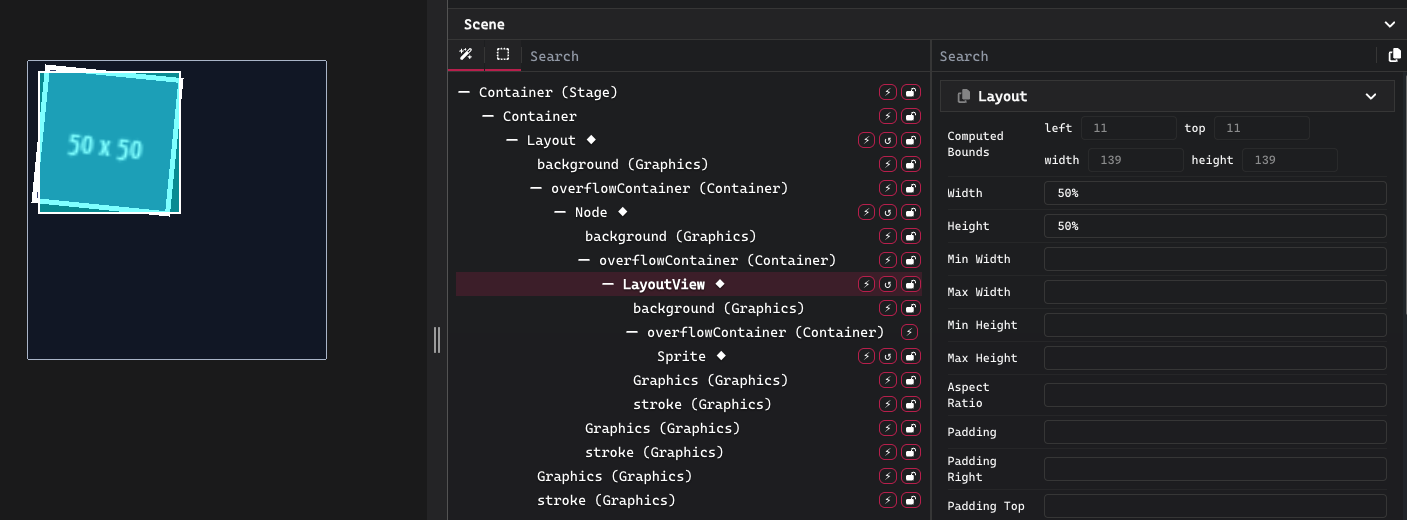Click the panel splitter handle beside preview
Image resolution: width=1407 pixels, height=520 pixels.
tap(437, 340)
